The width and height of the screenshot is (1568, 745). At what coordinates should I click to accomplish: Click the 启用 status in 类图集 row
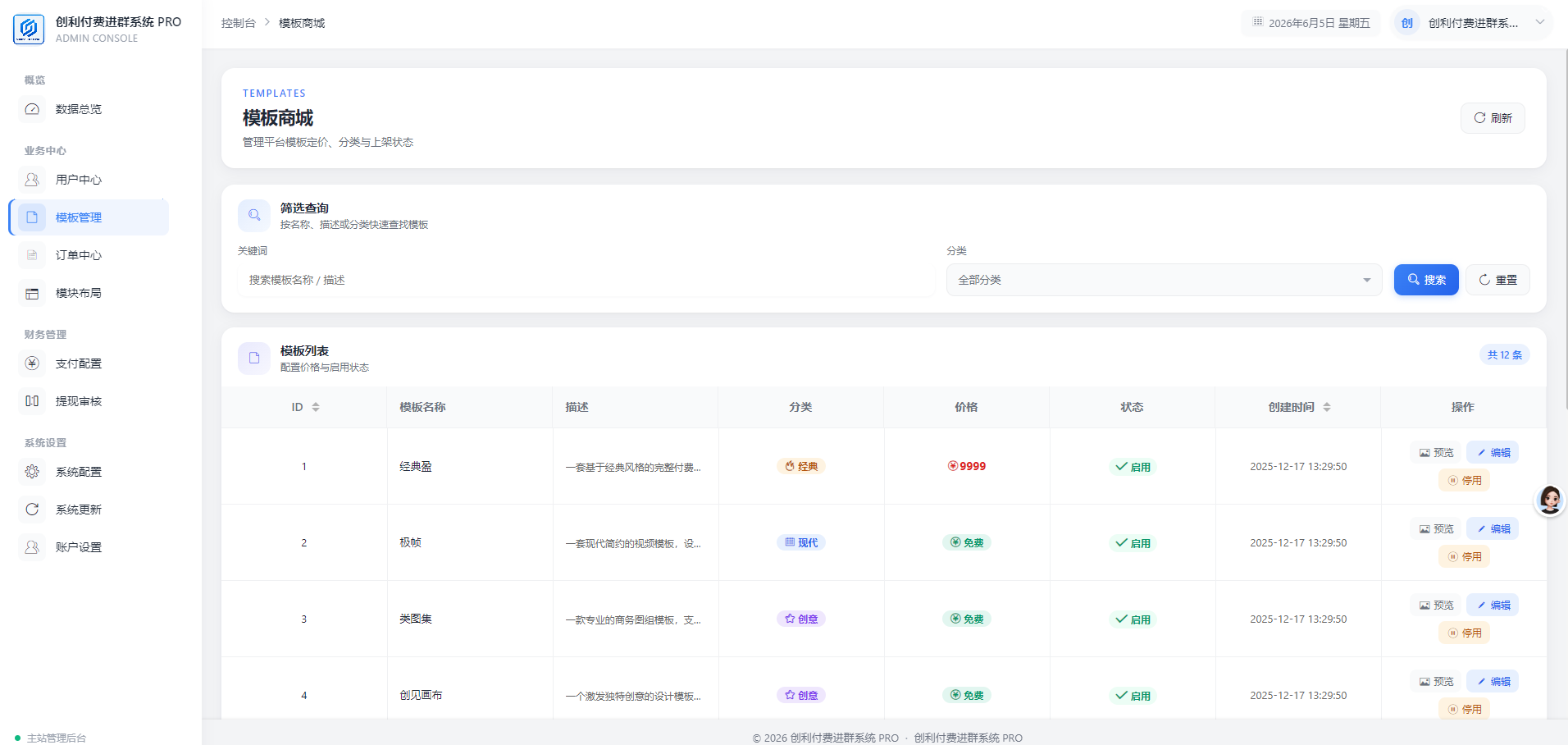pyautogui.click(x=1133, y=619)
